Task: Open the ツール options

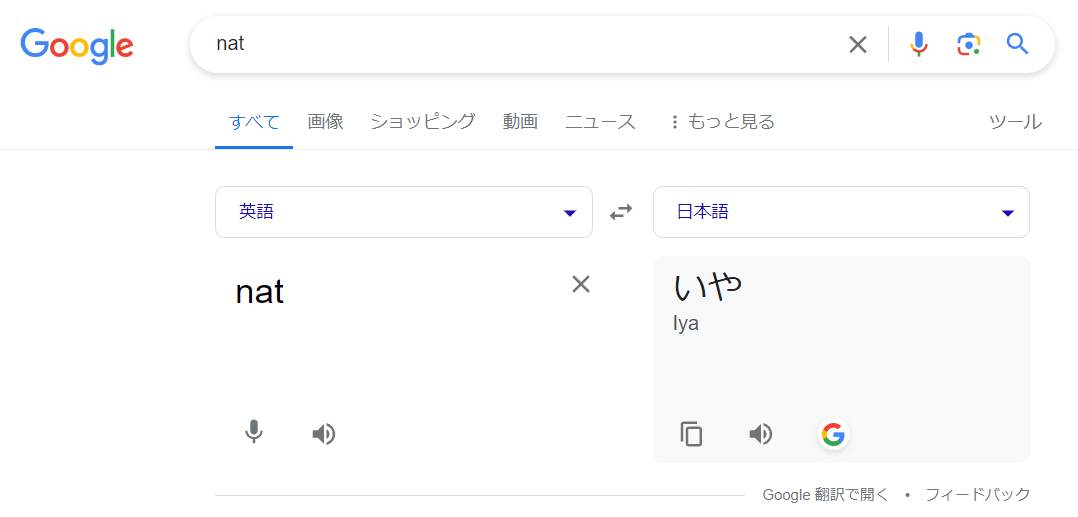Action: click(x=1015, y=122)
